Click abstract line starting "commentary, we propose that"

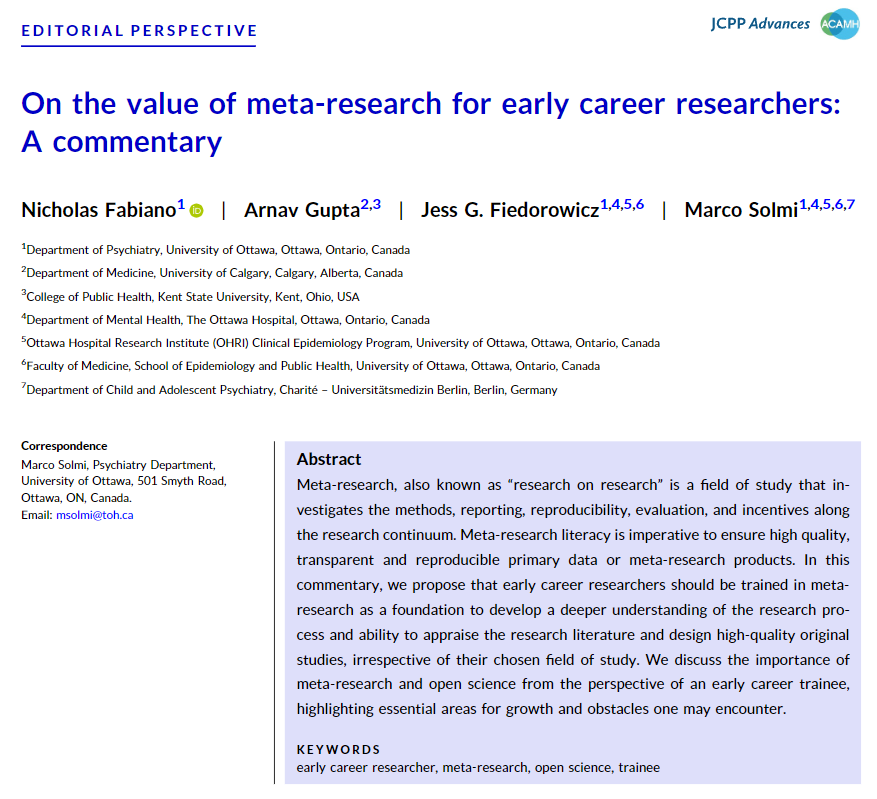coord(573,585)
